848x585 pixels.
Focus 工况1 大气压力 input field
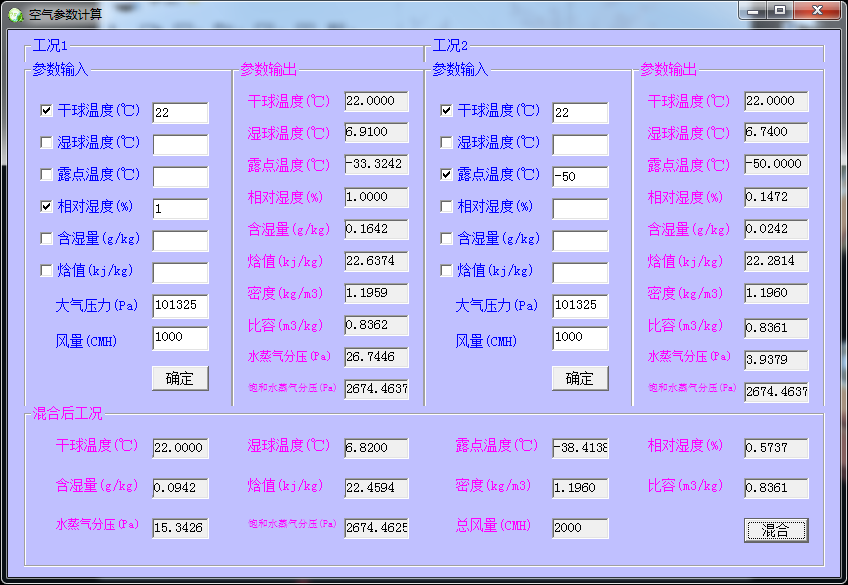pos(180,305)
